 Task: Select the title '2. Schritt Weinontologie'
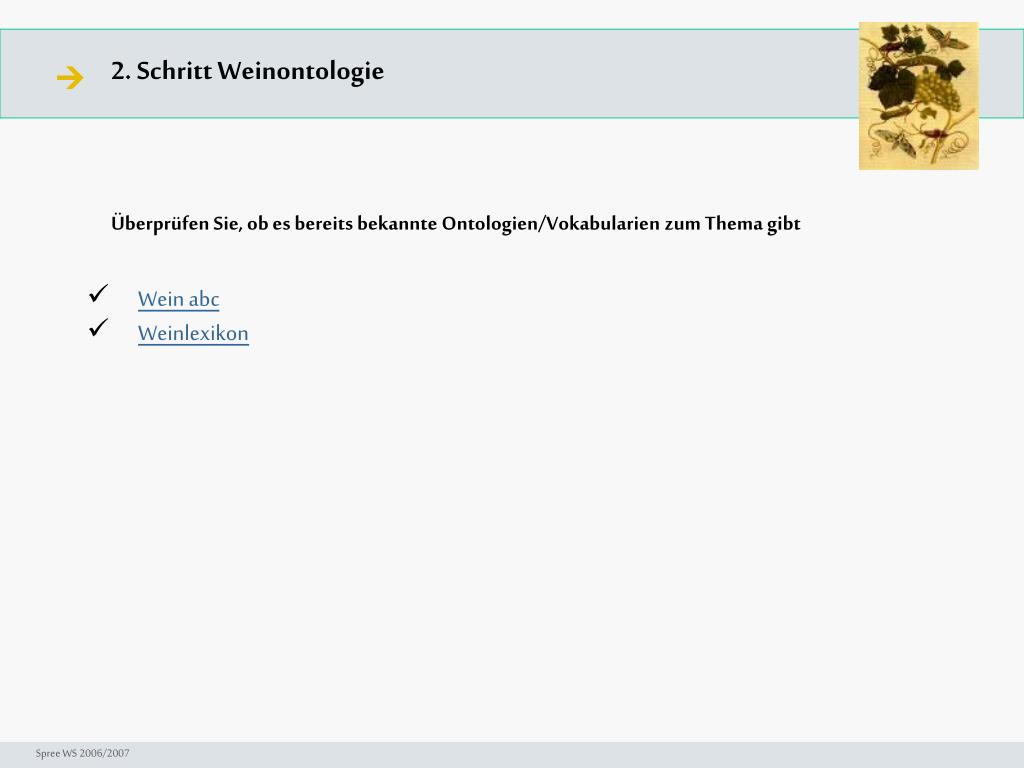tap(248, 71)
